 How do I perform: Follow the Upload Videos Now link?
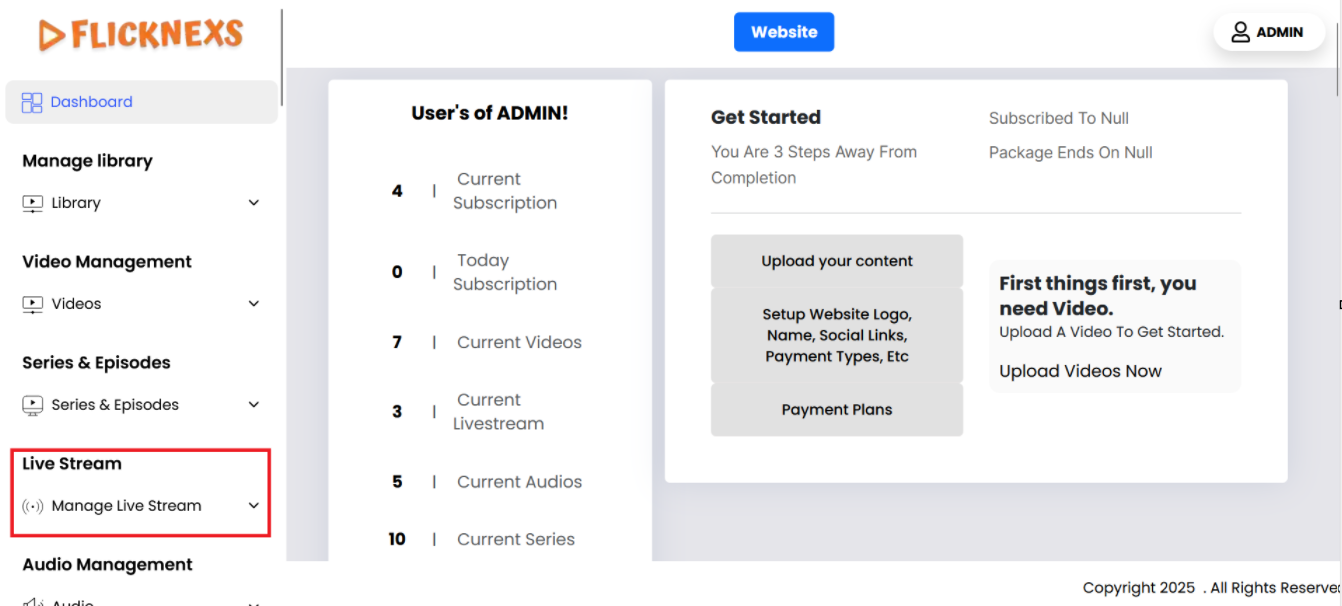click(1080, 371)
